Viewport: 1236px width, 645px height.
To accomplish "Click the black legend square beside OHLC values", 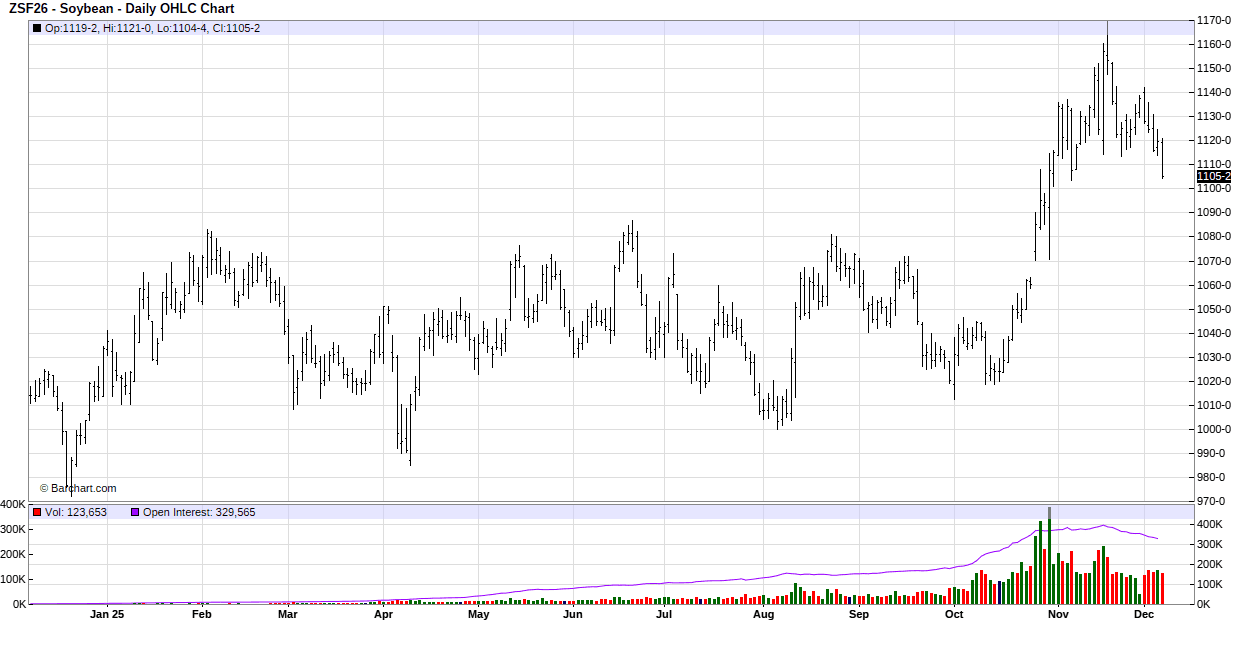I will tap(37, 28).
